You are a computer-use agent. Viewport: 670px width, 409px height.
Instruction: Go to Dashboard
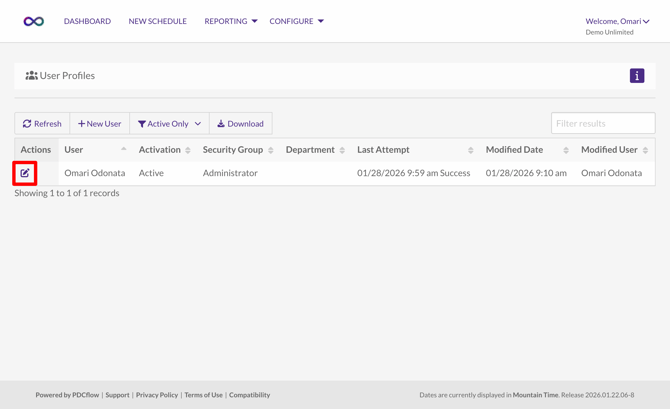[x=87, y=21]
